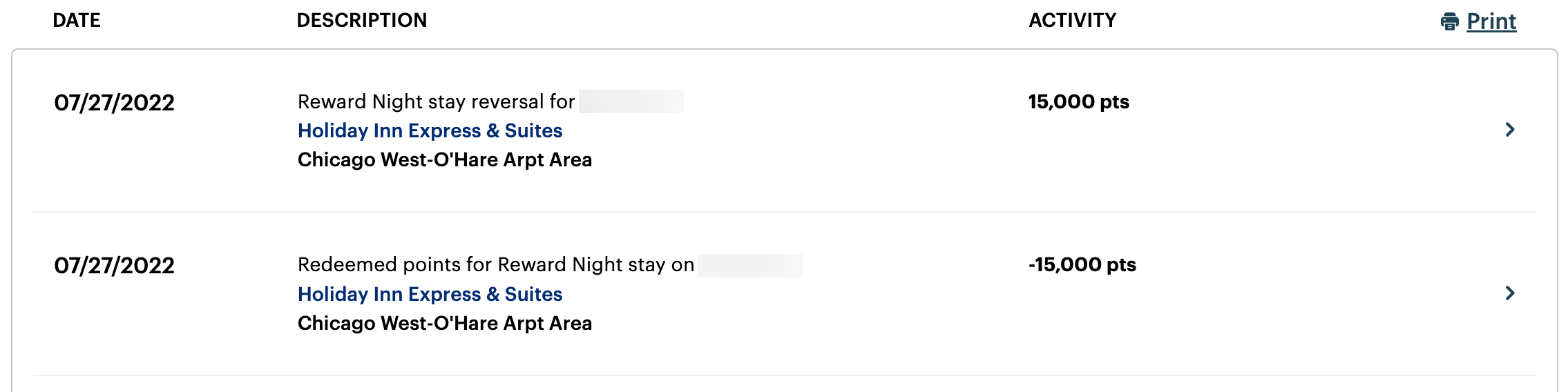Image resolution: width=1568 pixels, height=392 pixels.
Task: Click the 'Reward Night stay reversal for' text
Action: [x=436, y=102]
